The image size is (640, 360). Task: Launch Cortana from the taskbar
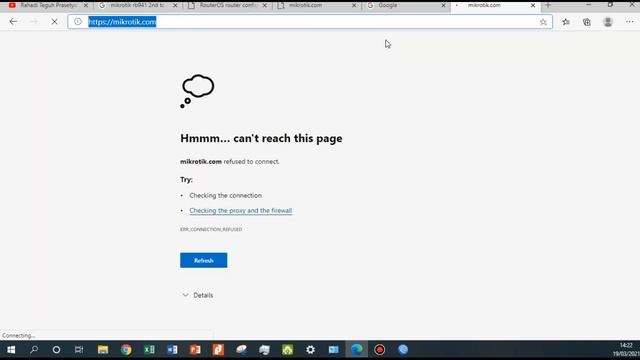pos(56,350)
